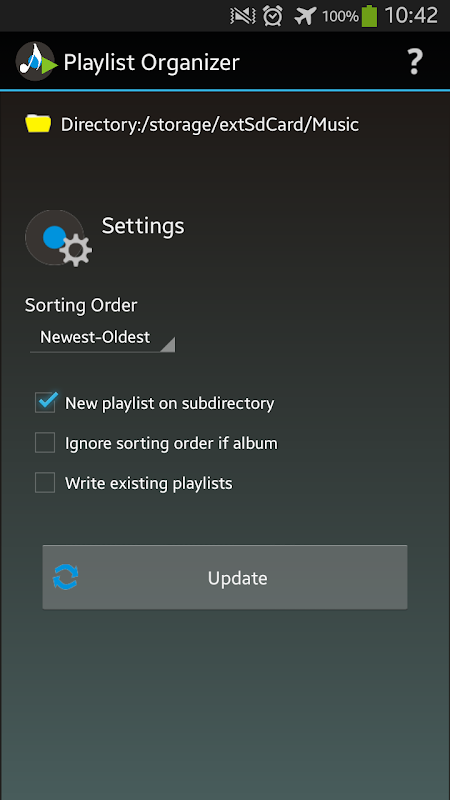
Task: Check Write existing playlists box
Action: [x=45, y=482]
